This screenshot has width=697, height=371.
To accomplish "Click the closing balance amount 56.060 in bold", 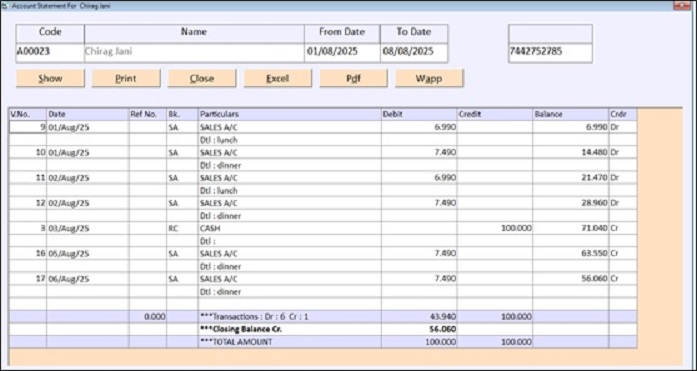I will 419,330.
